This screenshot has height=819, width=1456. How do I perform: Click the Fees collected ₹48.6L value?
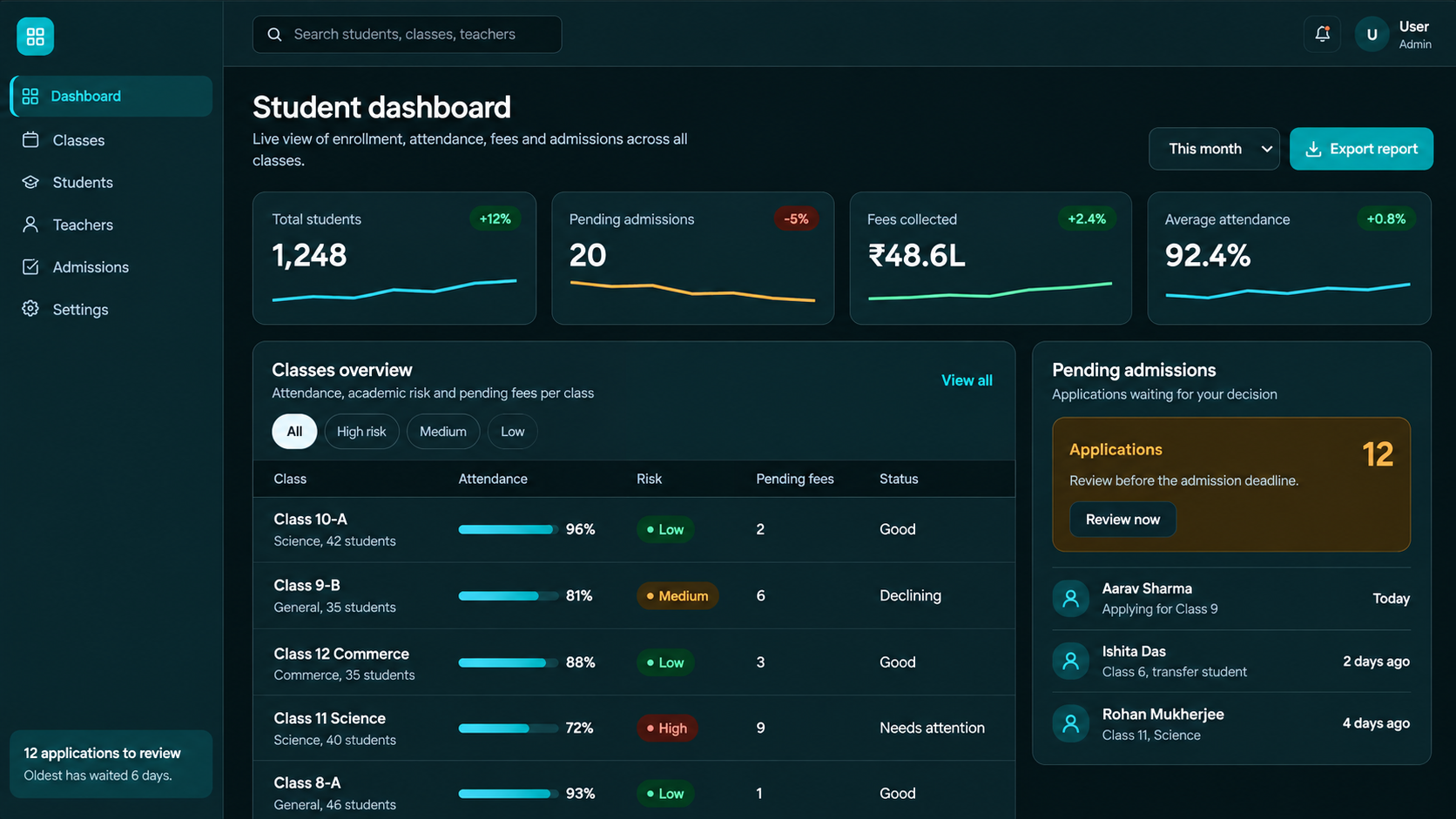(x=916, y=256)
